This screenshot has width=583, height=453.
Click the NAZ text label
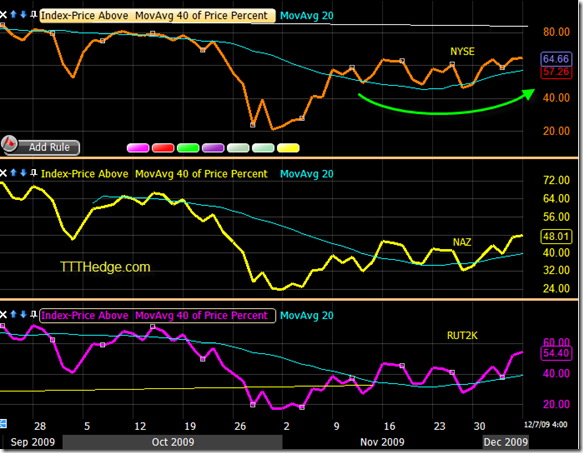click(462, 242)
